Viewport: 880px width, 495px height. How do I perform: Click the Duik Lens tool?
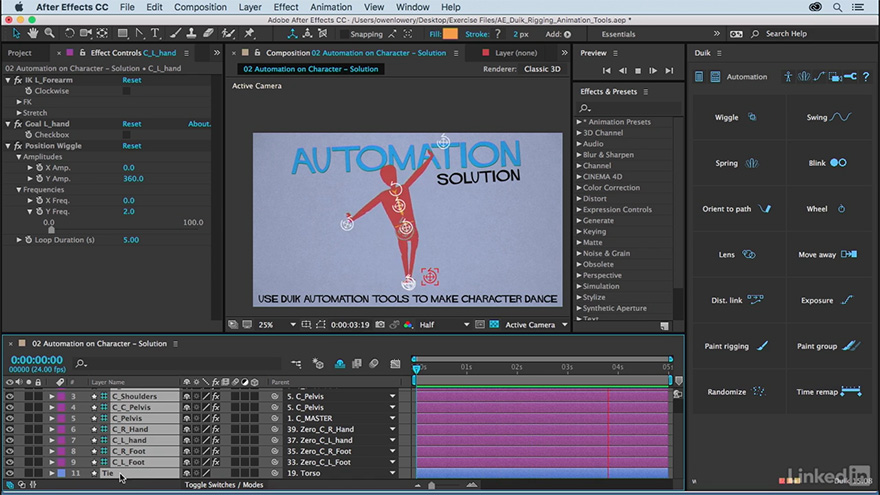(x=737, y=254)
